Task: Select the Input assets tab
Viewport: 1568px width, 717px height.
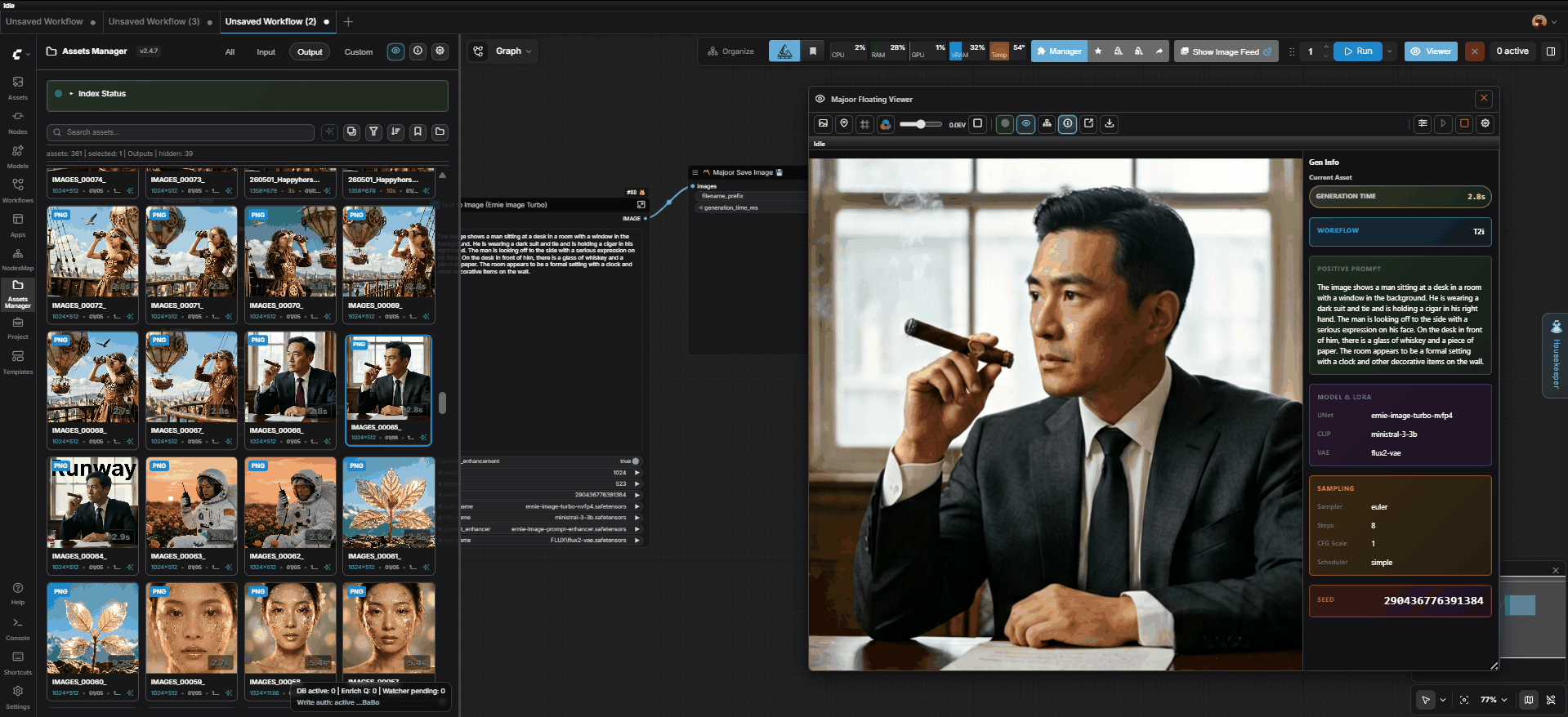Action: [266, 52]
